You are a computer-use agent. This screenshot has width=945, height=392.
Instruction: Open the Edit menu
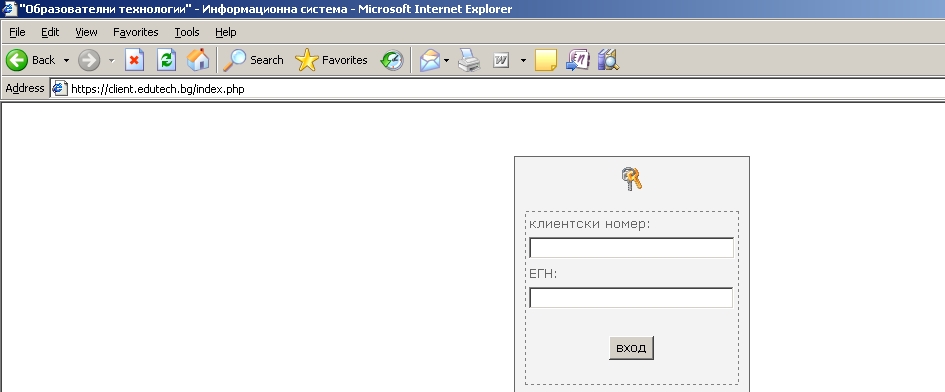[x=50, y=32]
